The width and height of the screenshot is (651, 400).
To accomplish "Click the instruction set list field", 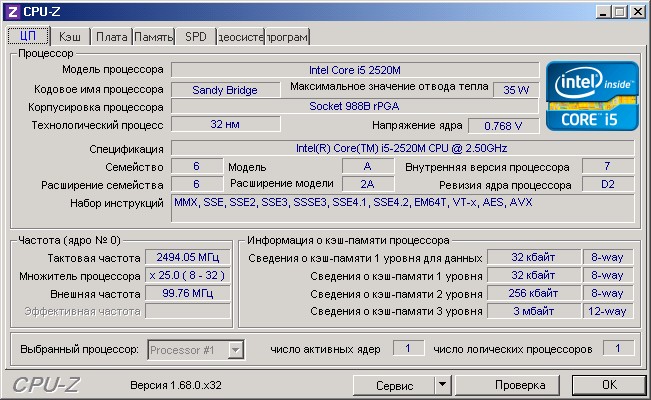I will 402,209.
